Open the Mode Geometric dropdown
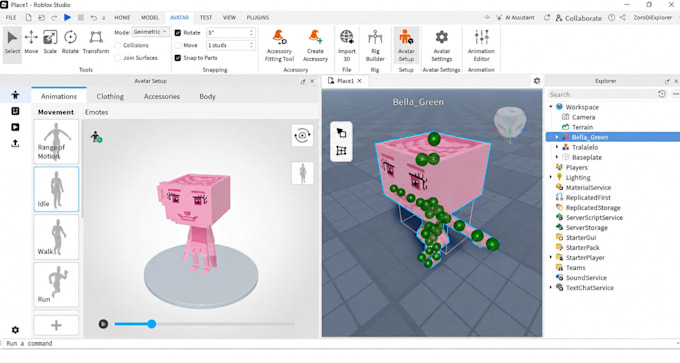This screenshot has height=363, width=680. pos(150,32)
